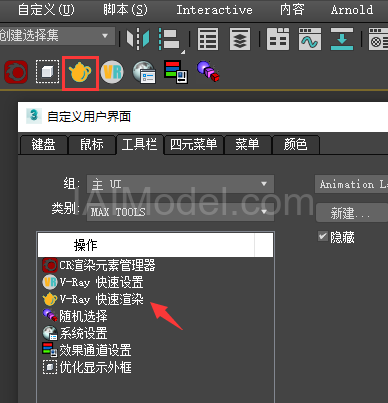Switch to the 四元菜单 tab
This screenshot has height=403, width=388.
click(194, 145)
